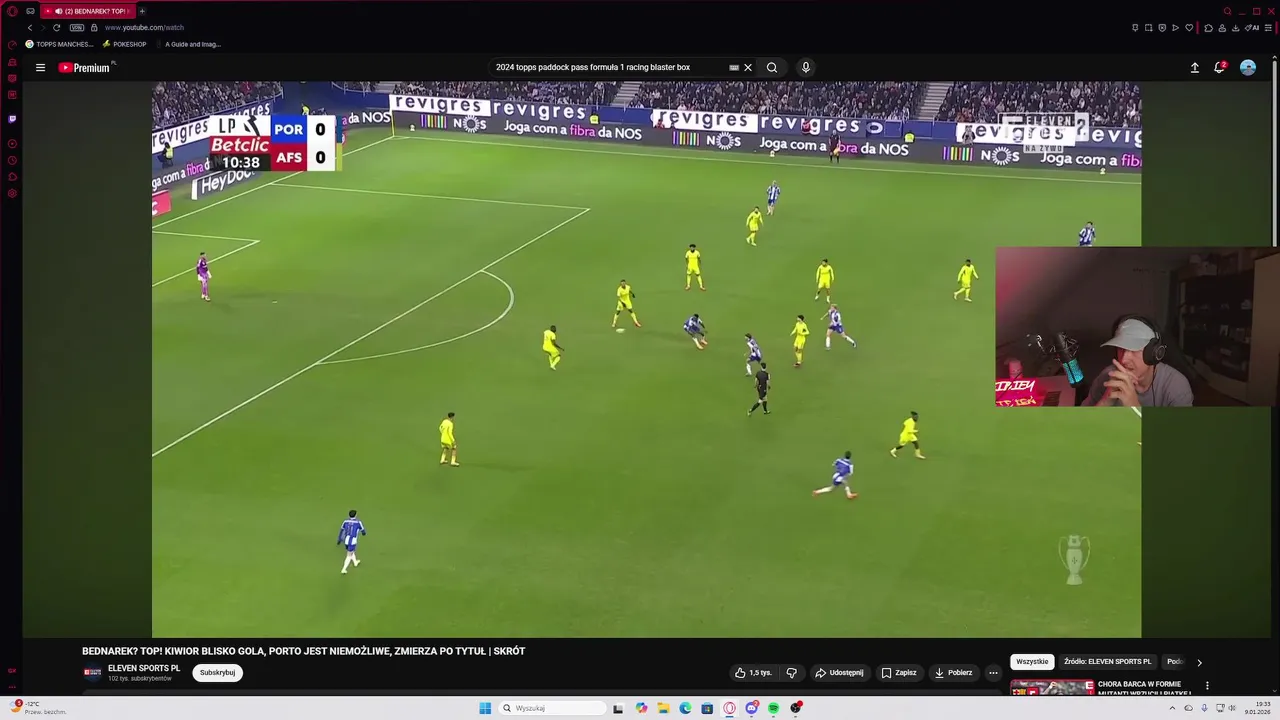Reload the page with the refresh icon
Viewport: 1280px width, 720px height.
point(56,27)
